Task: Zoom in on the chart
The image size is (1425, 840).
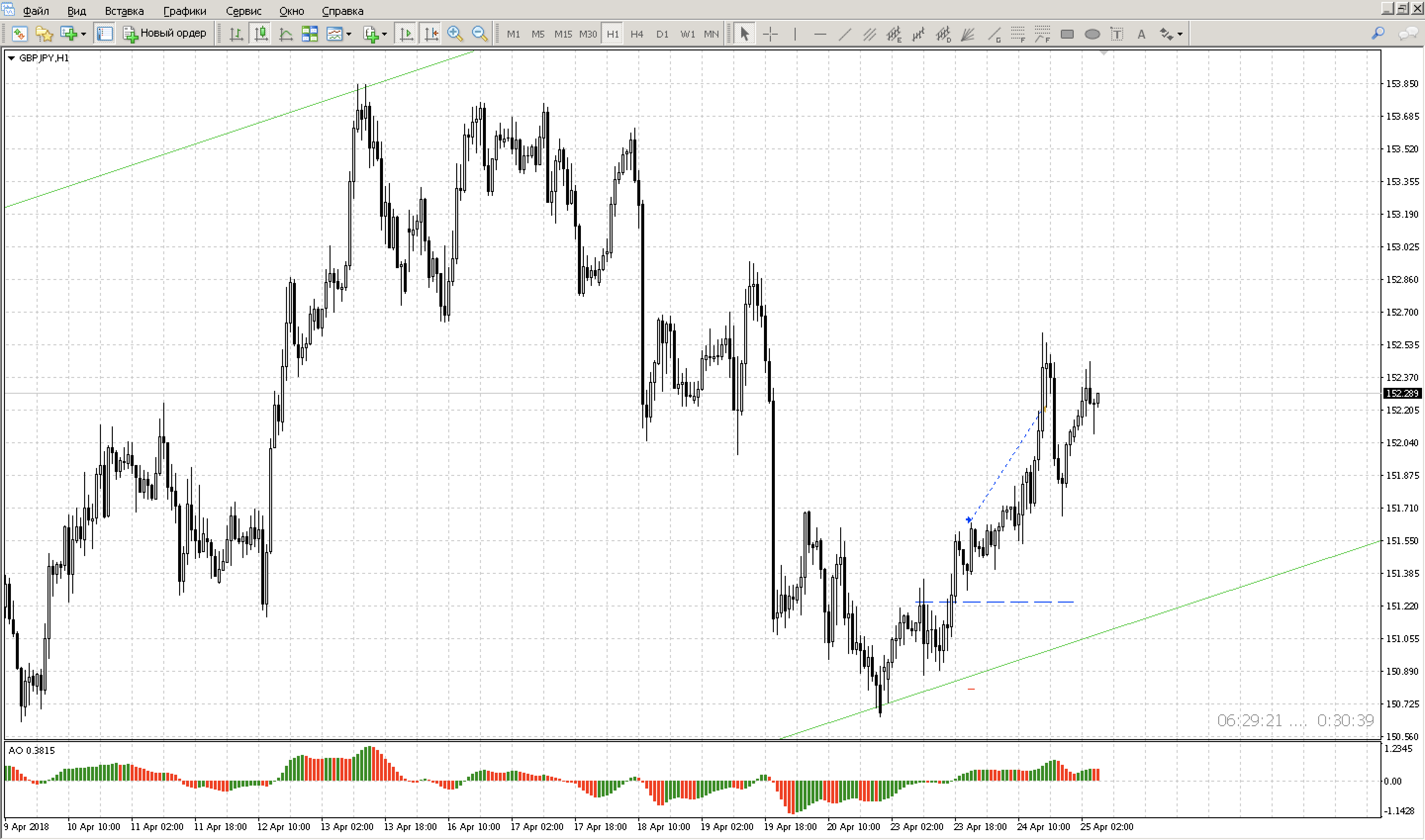Action: tap(455, 34)
